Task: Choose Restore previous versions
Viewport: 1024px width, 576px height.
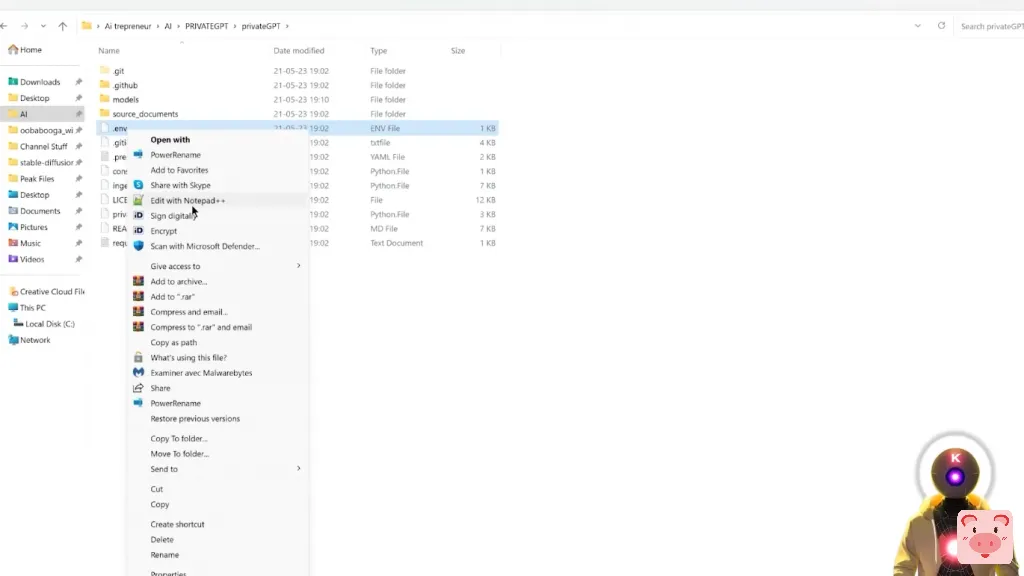Action: pos(195,419)
